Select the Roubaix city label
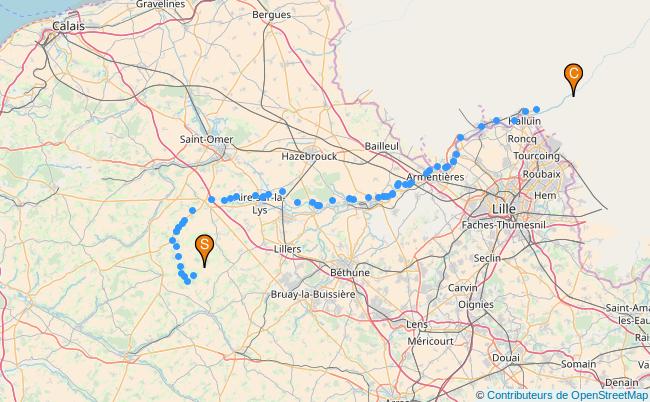 pos(541,174)
